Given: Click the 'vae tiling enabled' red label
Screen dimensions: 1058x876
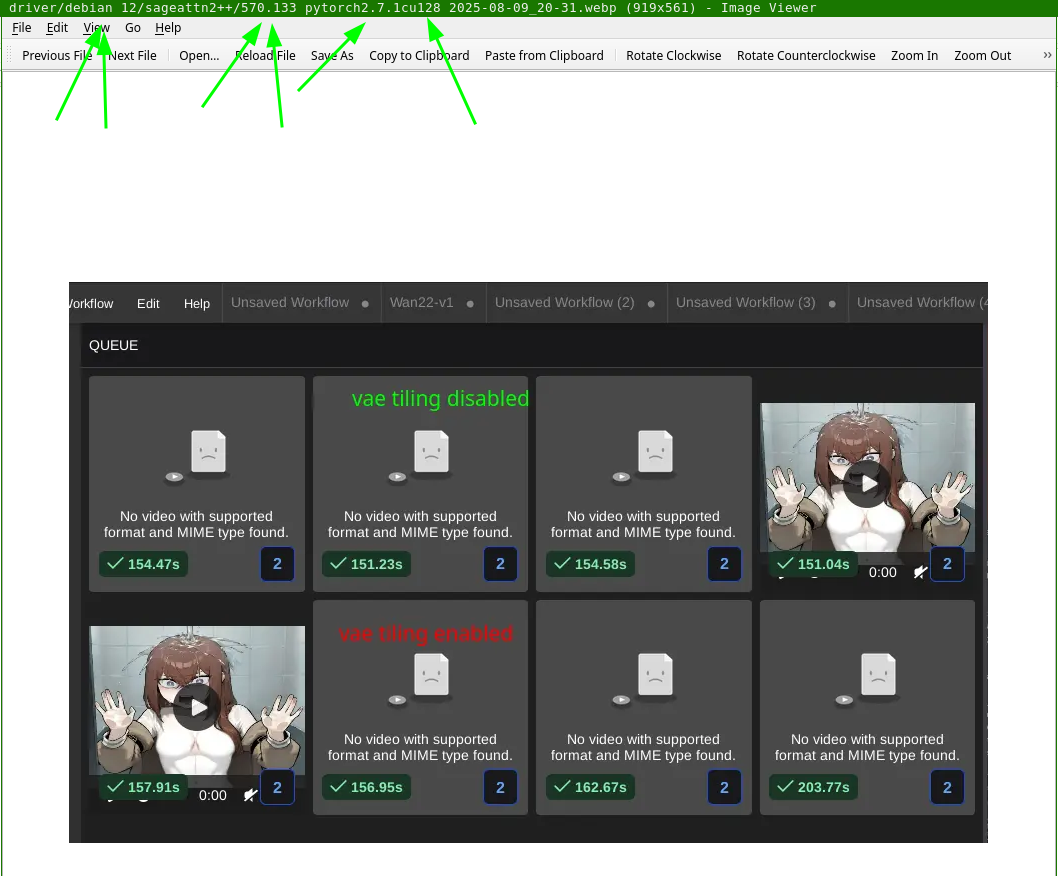Looking at the screenshot, I should pyautogui.click(x=426, y=633).
